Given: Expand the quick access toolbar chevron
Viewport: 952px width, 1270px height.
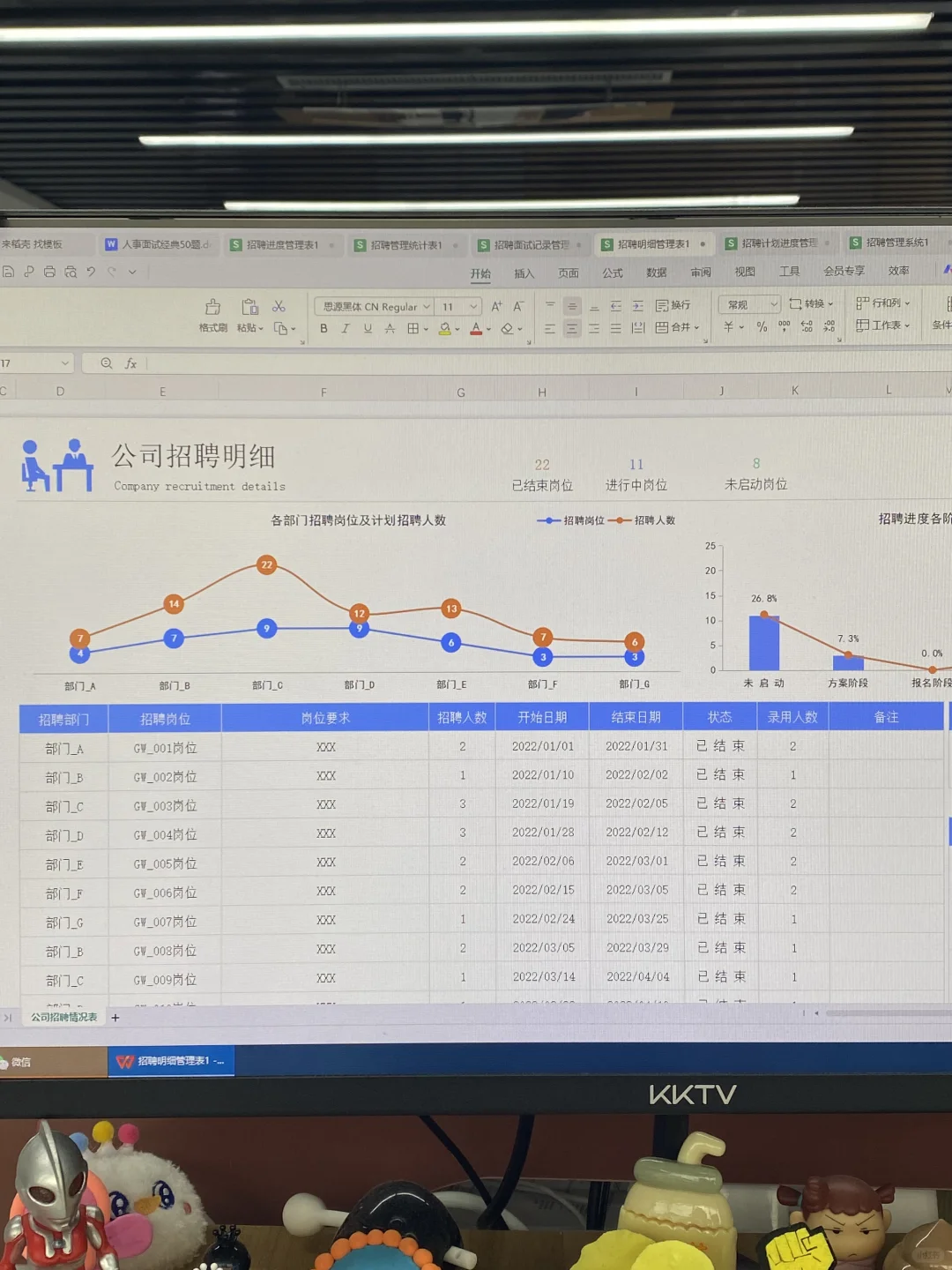Looking at the screenshot, I should pos(133,272).
